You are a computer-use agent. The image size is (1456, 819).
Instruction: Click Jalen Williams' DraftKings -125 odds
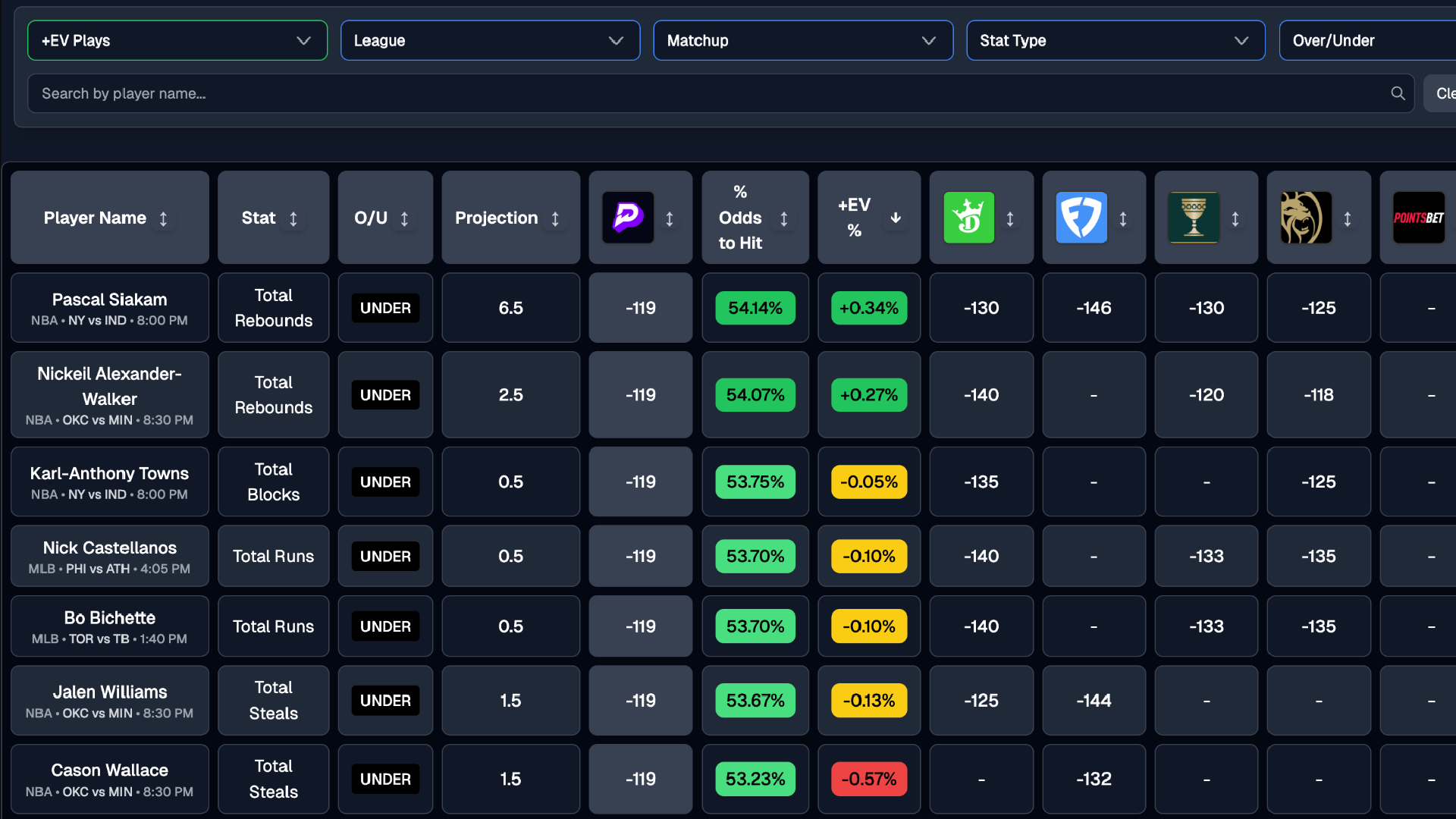[981, 701]
